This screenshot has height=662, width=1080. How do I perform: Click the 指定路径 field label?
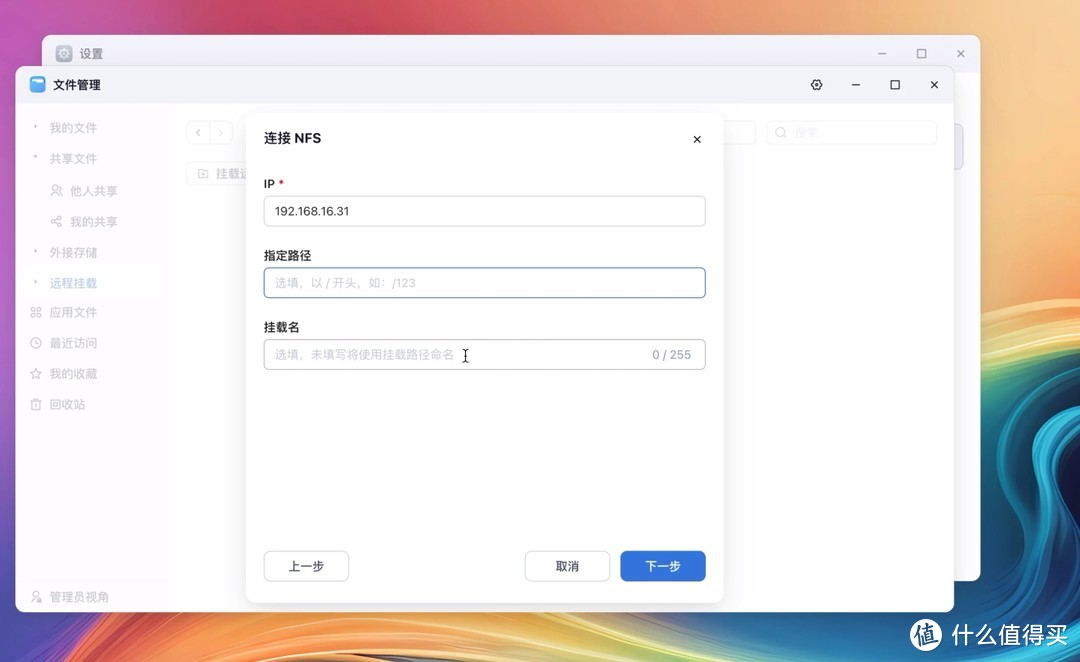coord(287,256)
